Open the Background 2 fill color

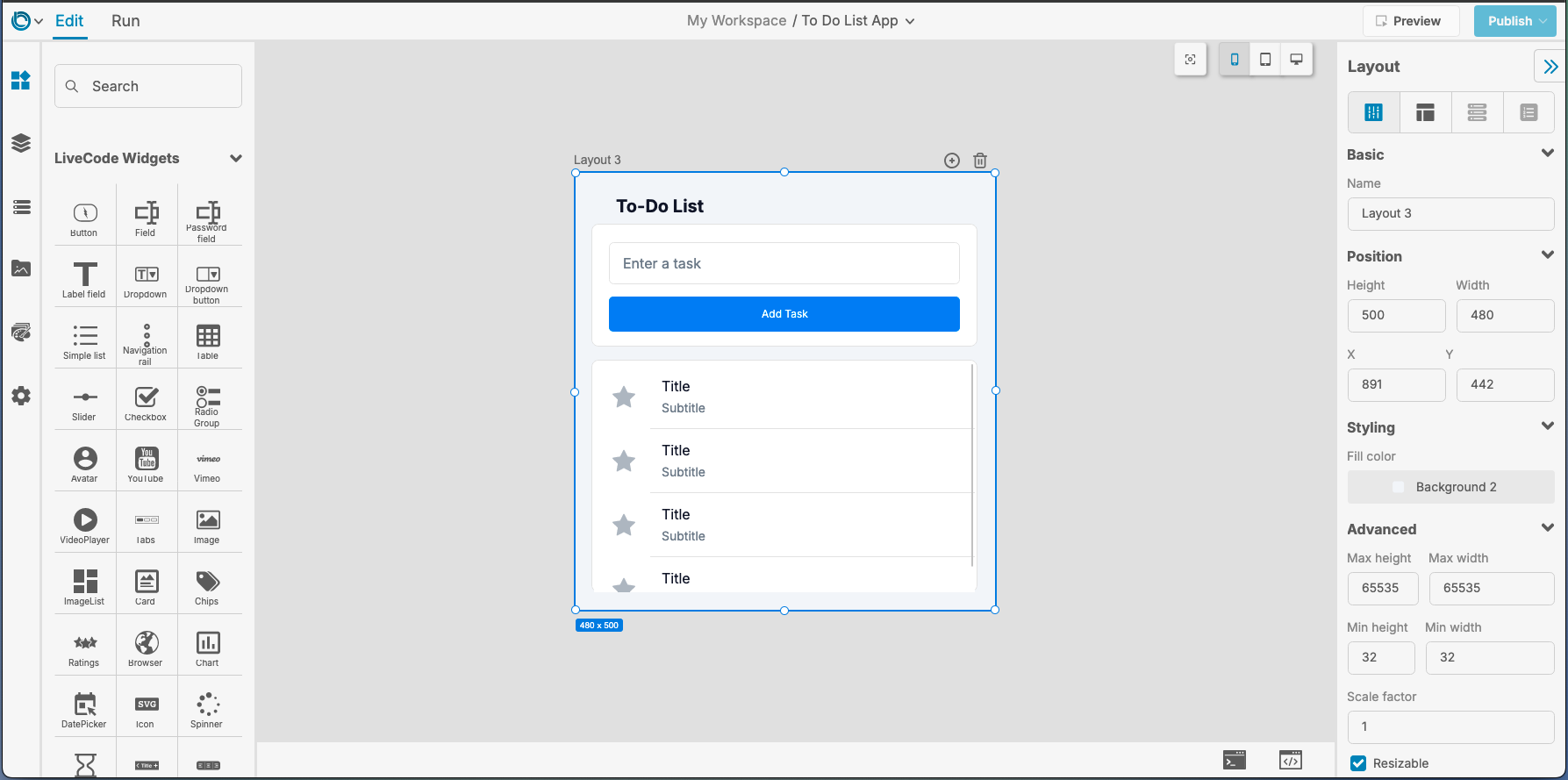tap(1451, 487)
